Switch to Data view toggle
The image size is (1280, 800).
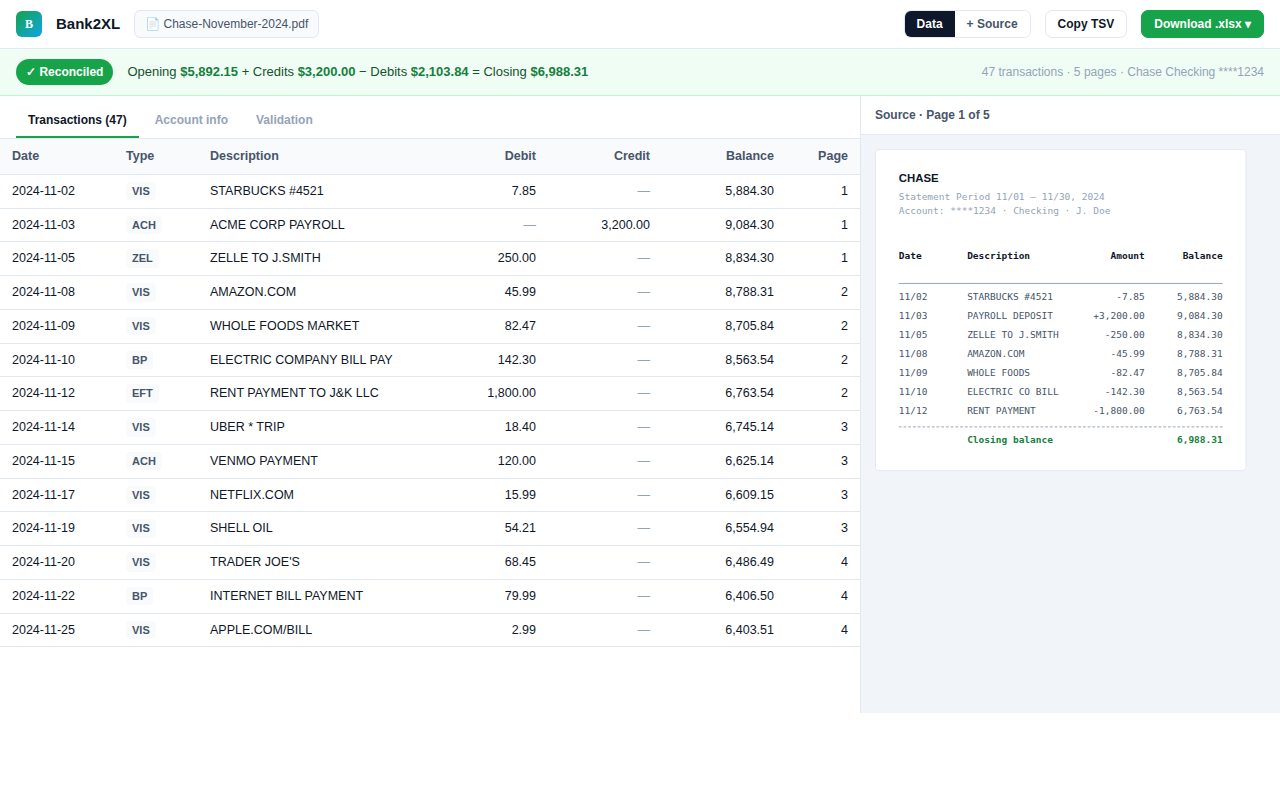pos(929,24)
